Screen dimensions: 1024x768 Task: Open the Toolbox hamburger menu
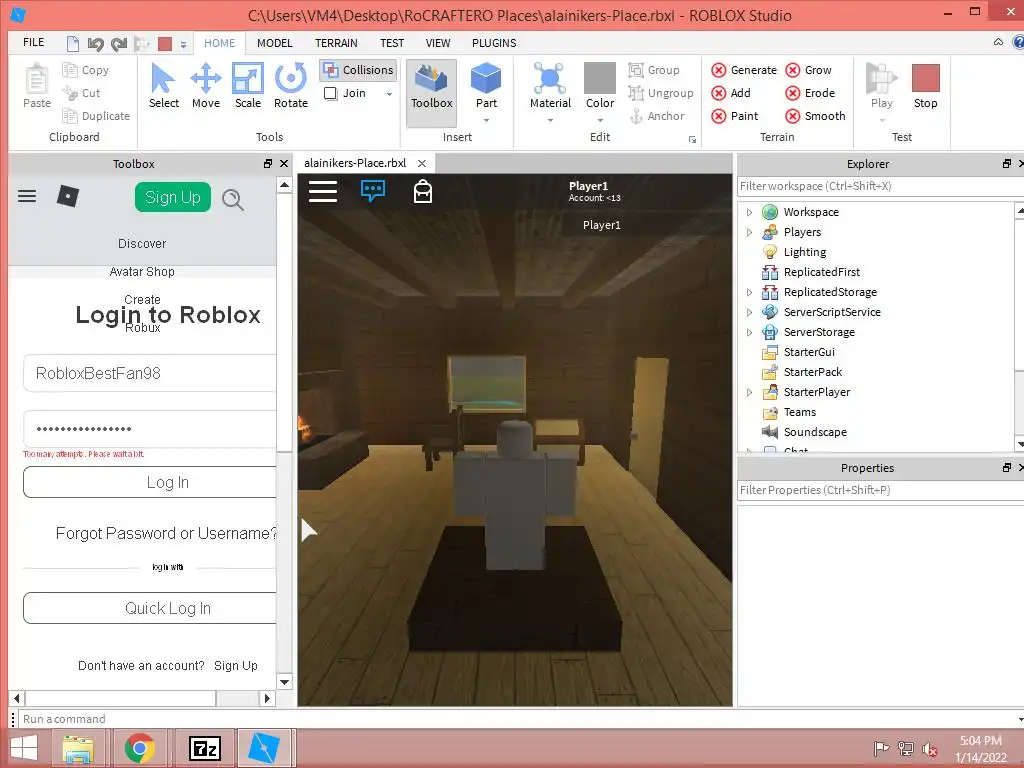(x=27, y=196)
